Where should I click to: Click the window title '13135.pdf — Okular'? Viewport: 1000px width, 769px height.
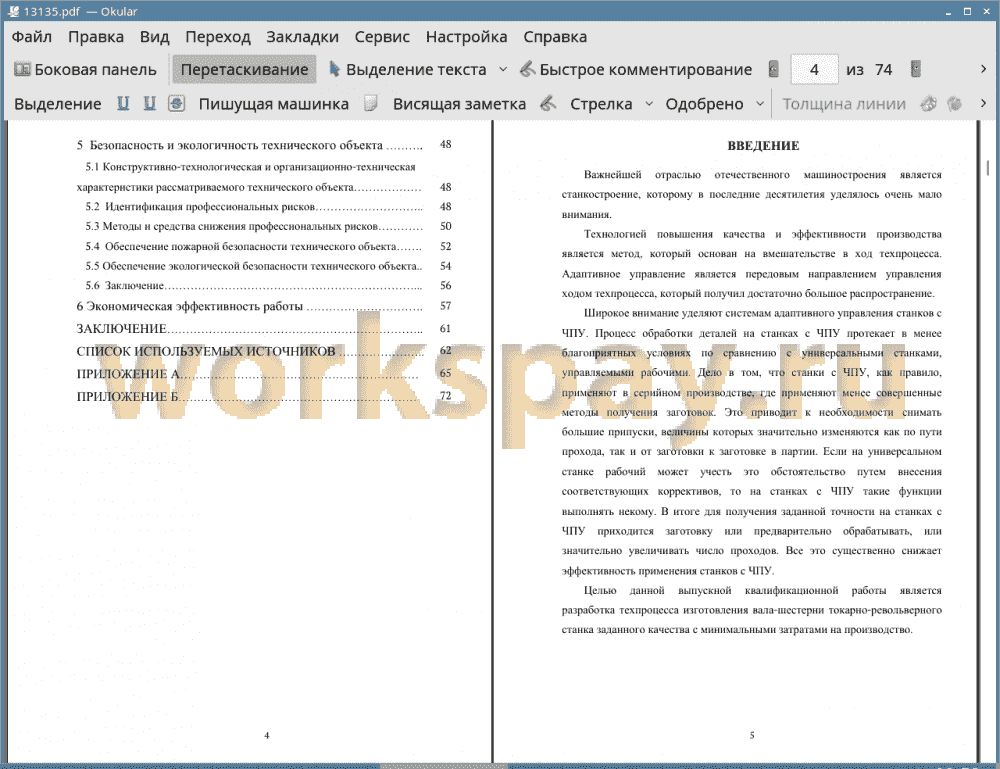click(x=80, y=11)
